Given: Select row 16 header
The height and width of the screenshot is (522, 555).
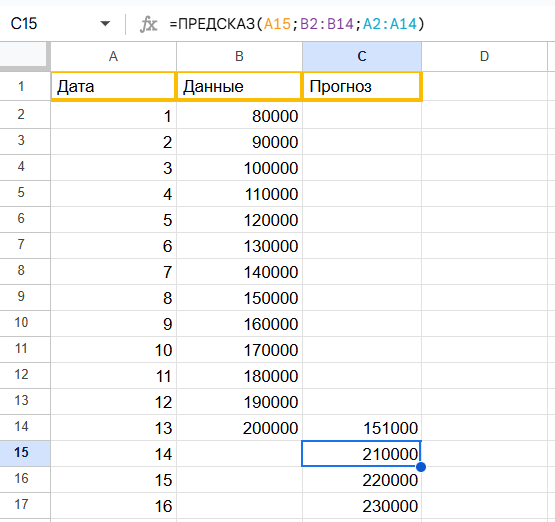Looking at the screenshot, I should 21,479.
